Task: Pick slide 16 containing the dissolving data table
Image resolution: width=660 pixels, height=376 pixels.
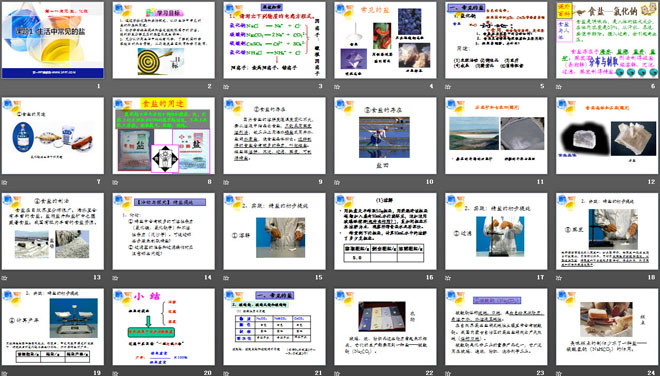Action: coord(385,231)
